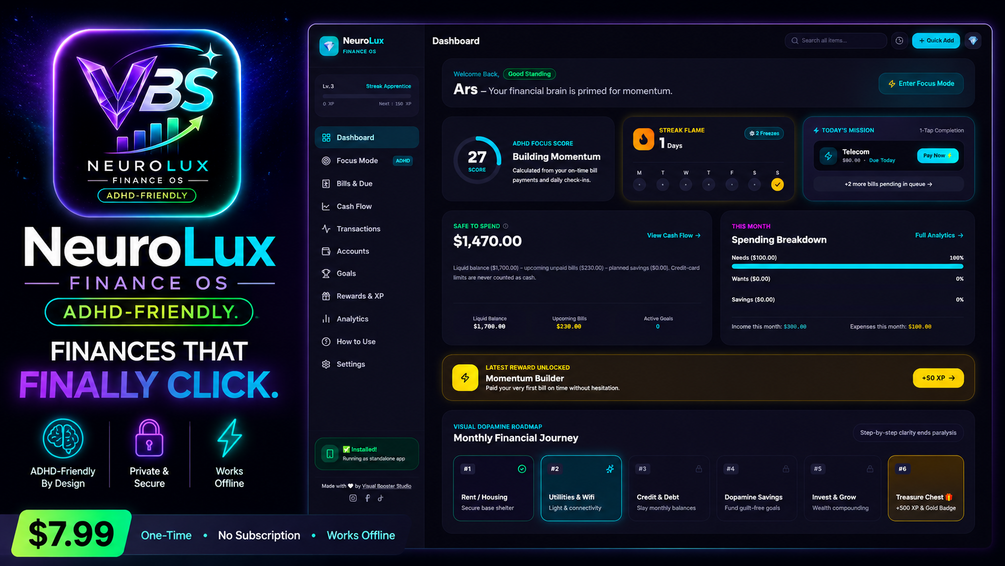The width and height of the screenshot is (1005, 566).
Task: Click the Quick Add button
Action: [x=936, y=40]
